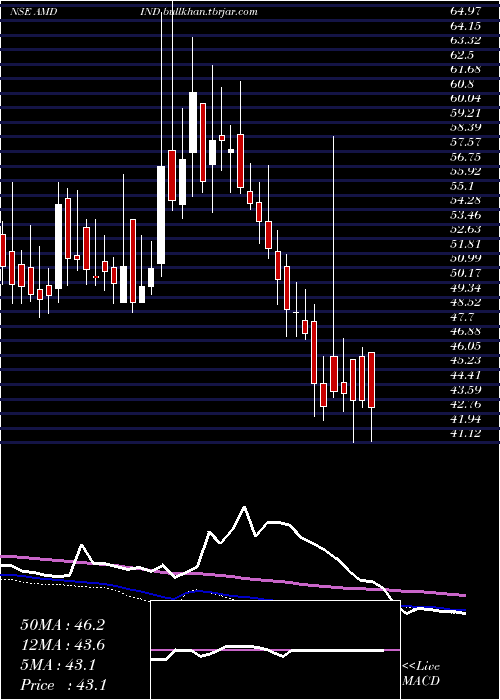Click the 57.57 price axis label
The width and height of the screenshot is (500, 700).
pyautogui.click(x=466, y=142)
